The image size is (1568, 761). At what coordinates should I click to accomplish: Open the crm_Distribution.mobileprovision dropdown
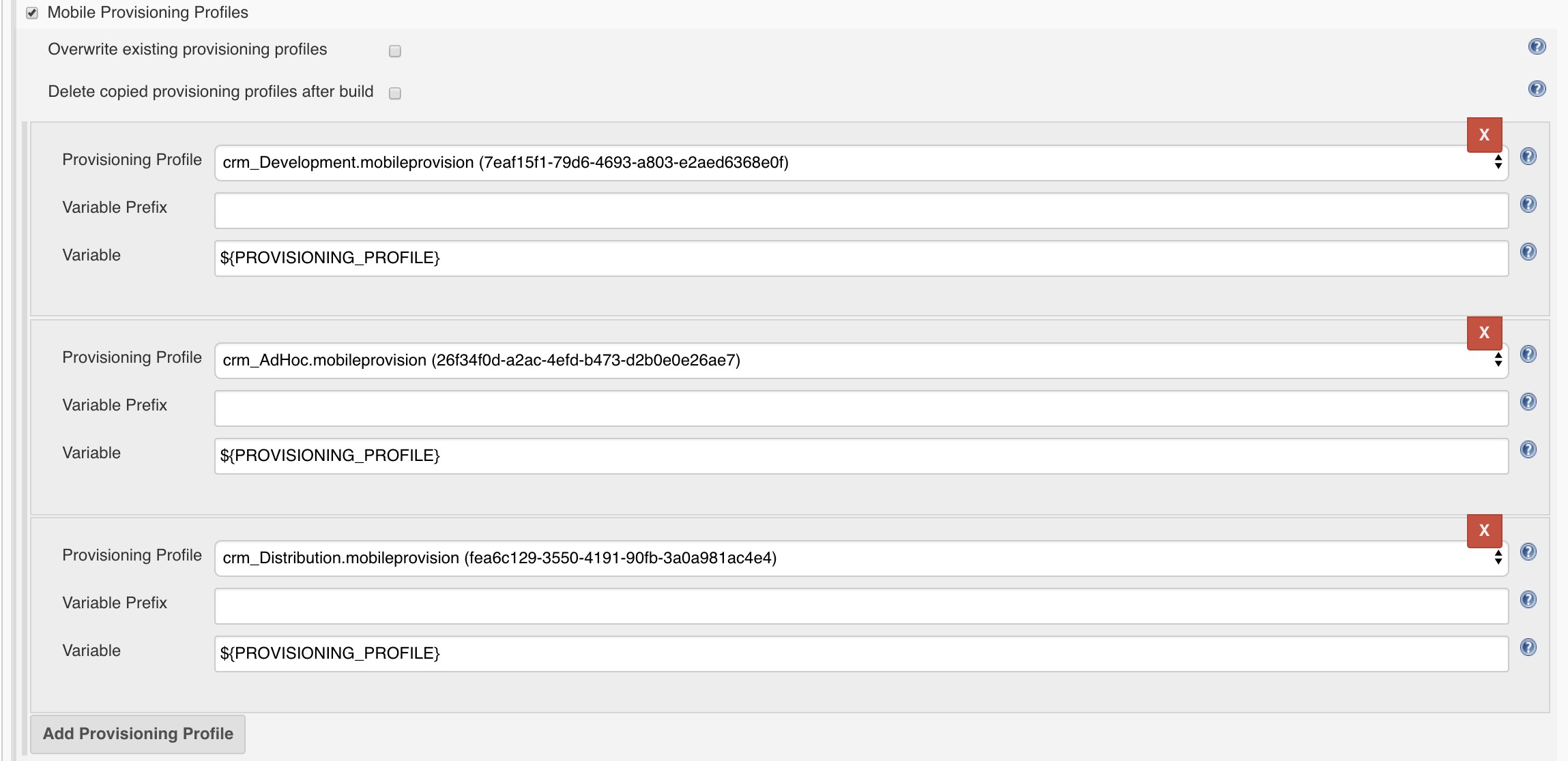[x=861, y=558]
